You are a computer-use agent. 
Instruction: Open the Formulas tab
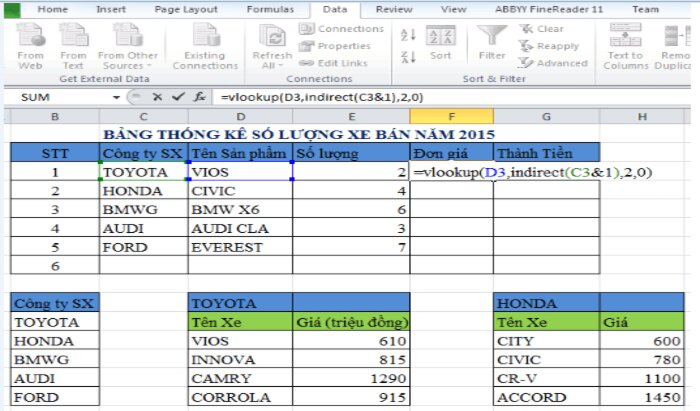pos(270,9)
